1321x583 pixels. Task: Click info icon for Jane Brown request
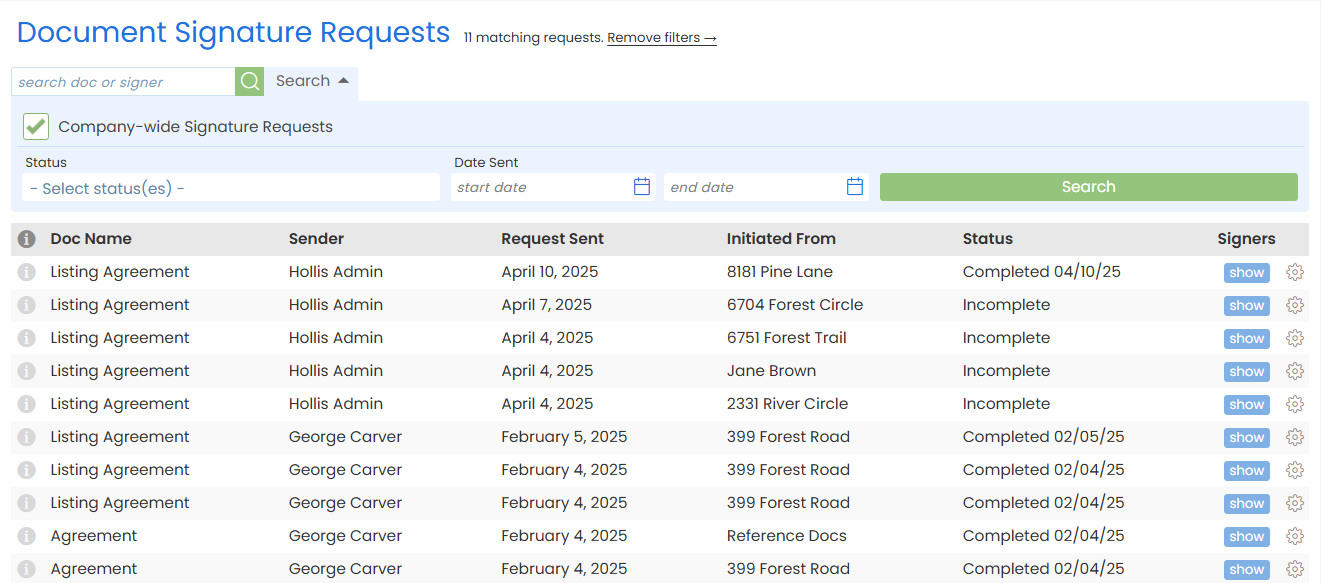27,371
